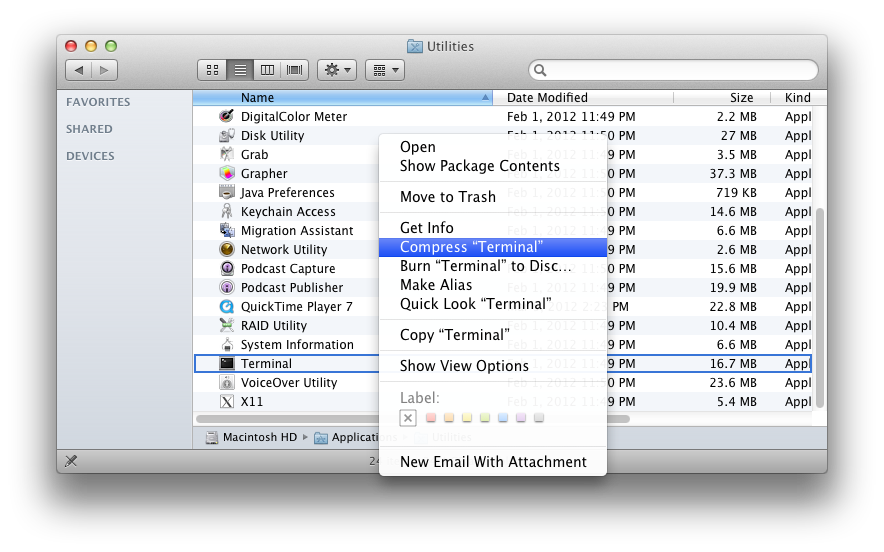Click the FAVORITES sidebar heading
Image resolution: width=884 pixels, height=552 pixels.
[x=98, y=102]
